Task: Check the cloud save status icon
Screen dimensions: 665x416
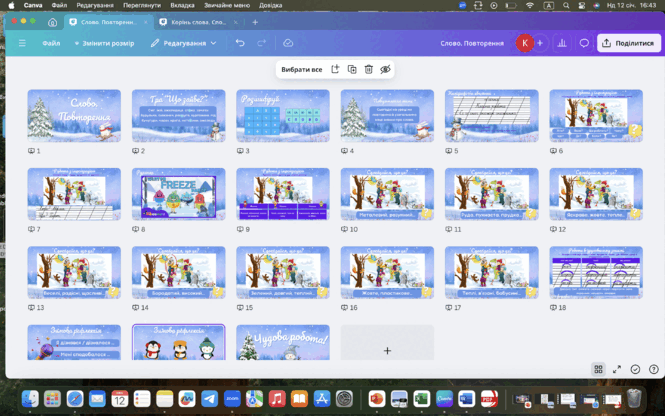Action: pyautogui.click(x=288, y=43)
